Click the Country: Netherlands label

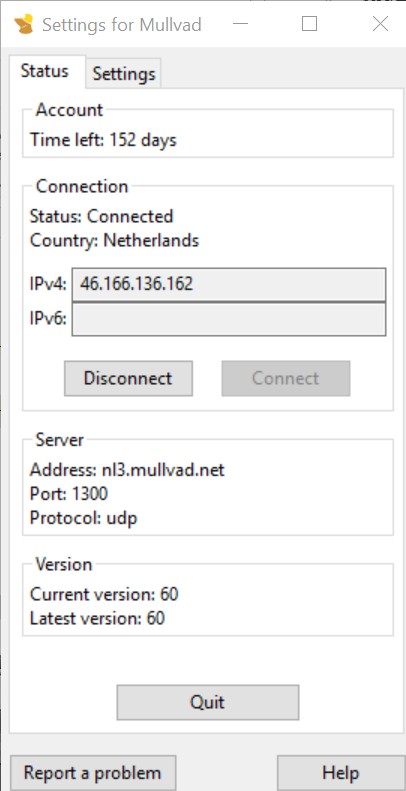[114, 240]
